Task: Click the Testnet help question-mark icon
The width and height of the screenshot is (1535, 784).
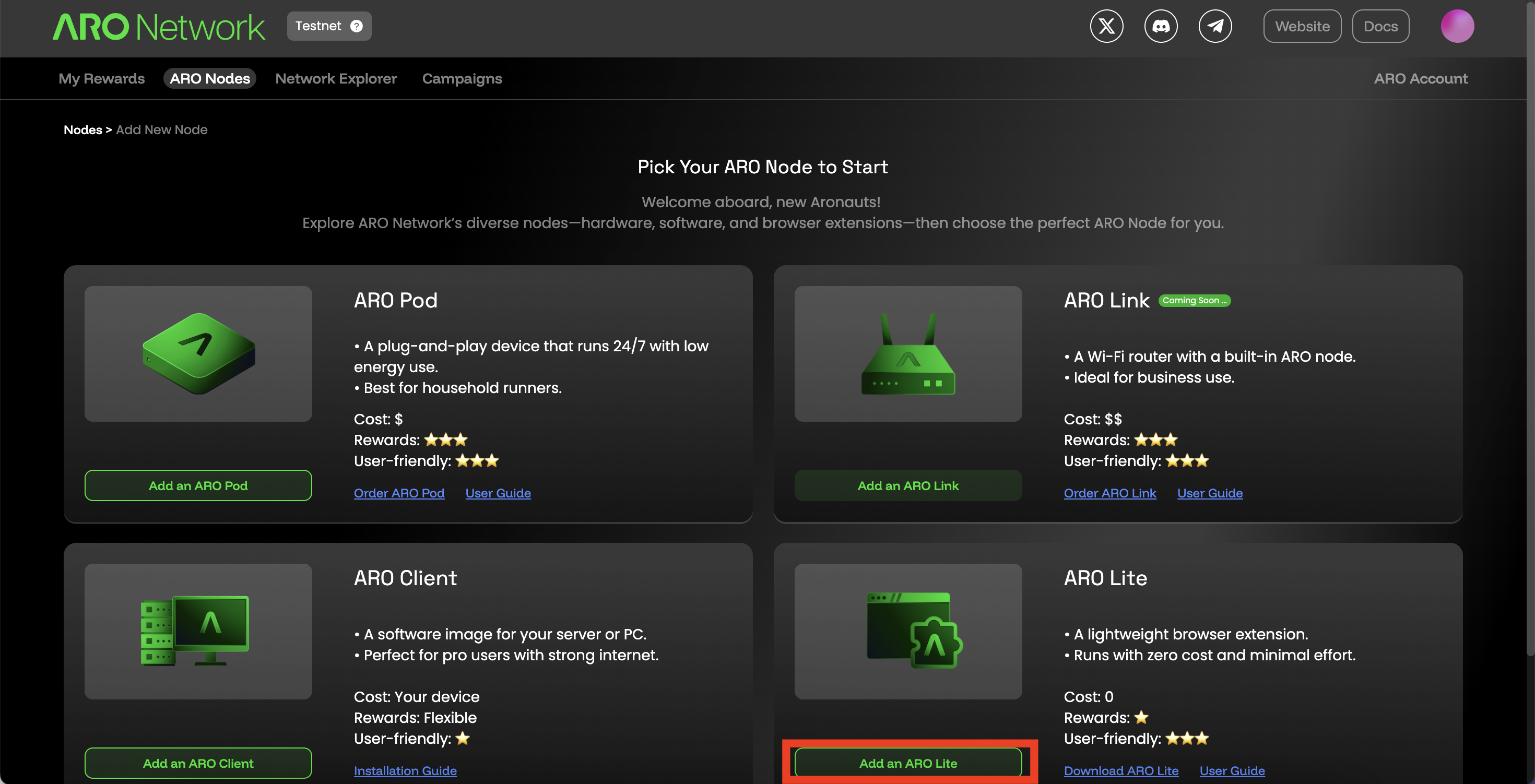Action: (x=356, y=26)
